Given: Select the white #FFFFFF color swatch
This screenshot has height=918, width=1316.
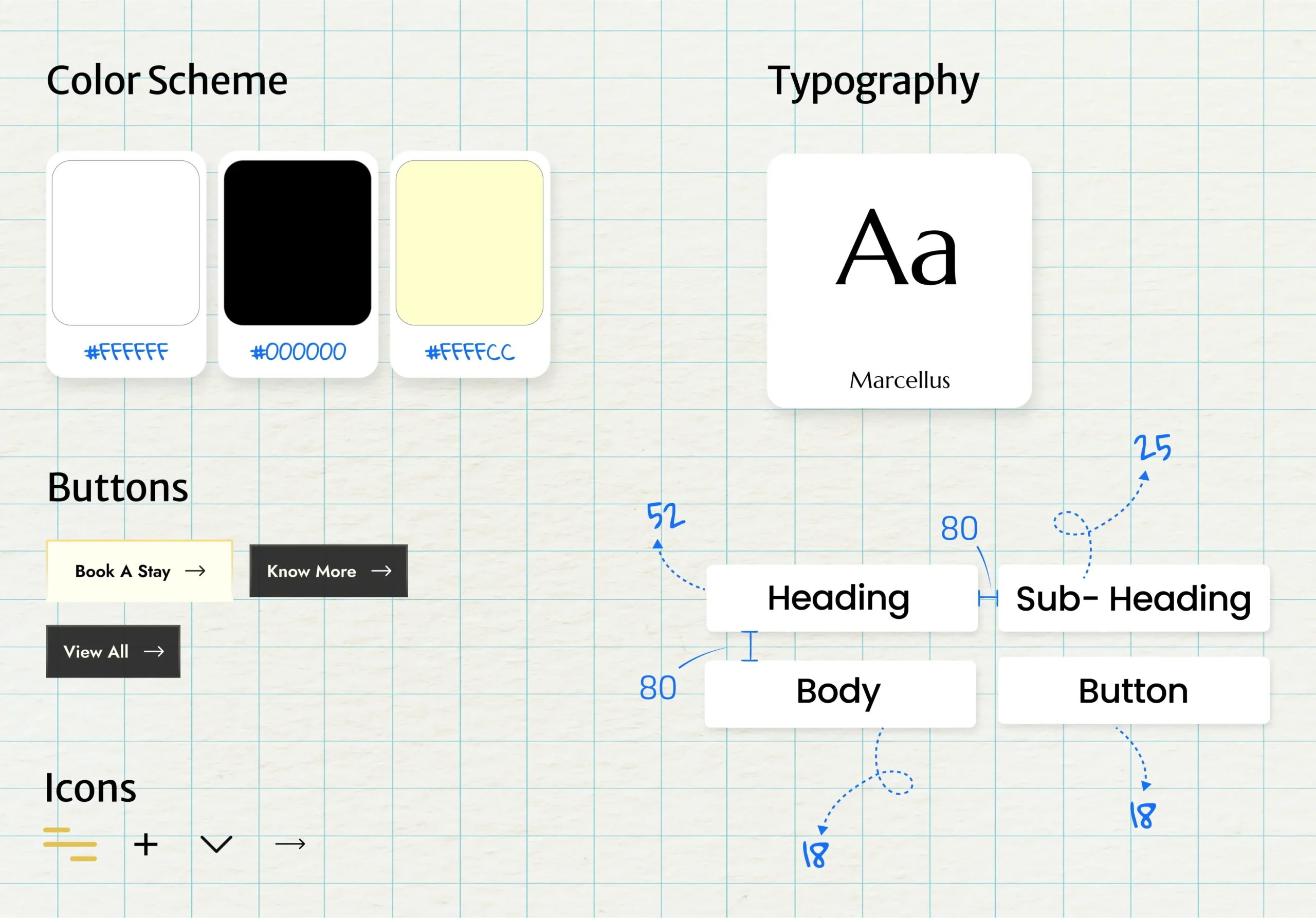Looking at the screenshot, I should pos(125,243).
